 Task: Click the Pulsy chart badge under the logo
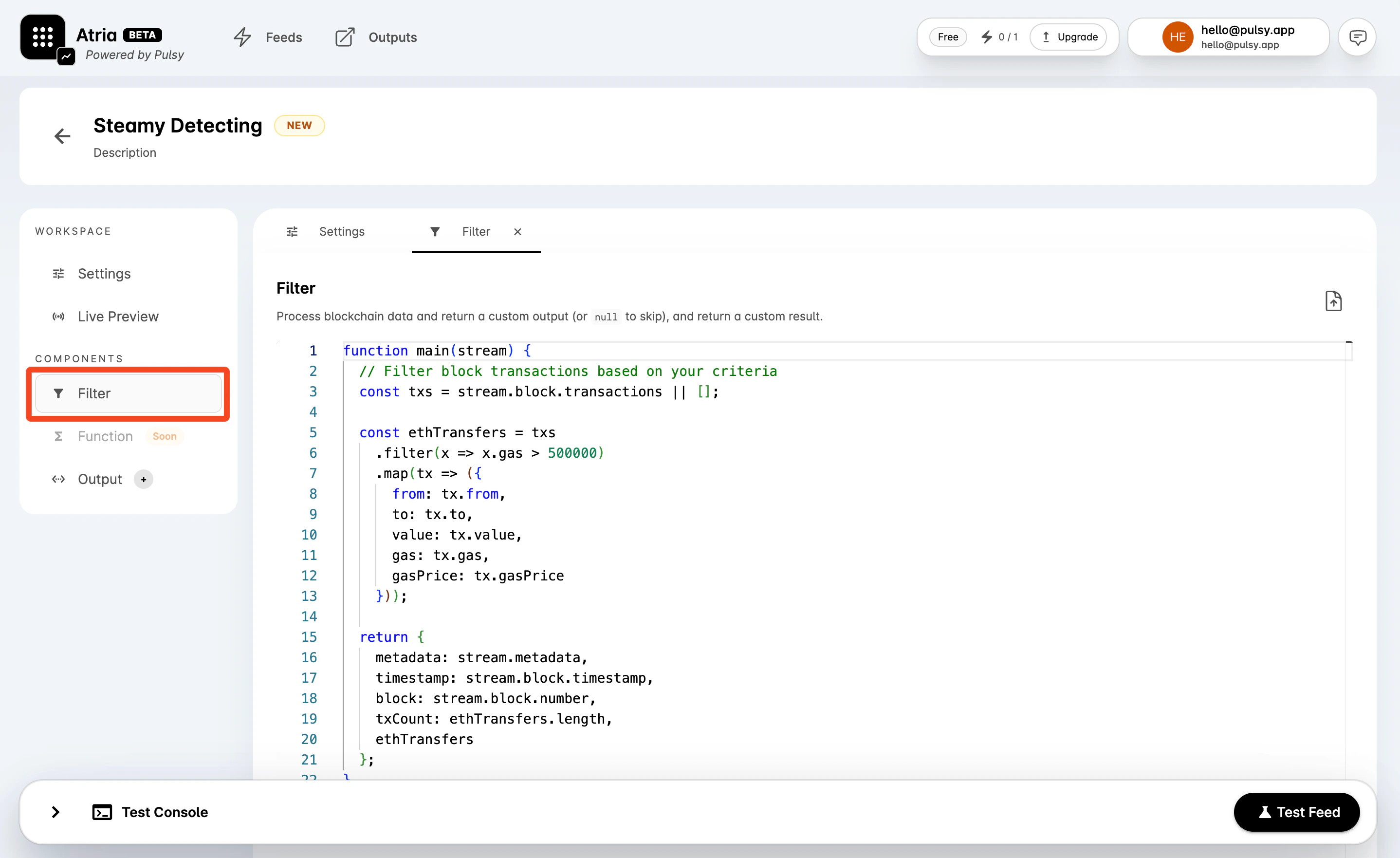point(67,57)
